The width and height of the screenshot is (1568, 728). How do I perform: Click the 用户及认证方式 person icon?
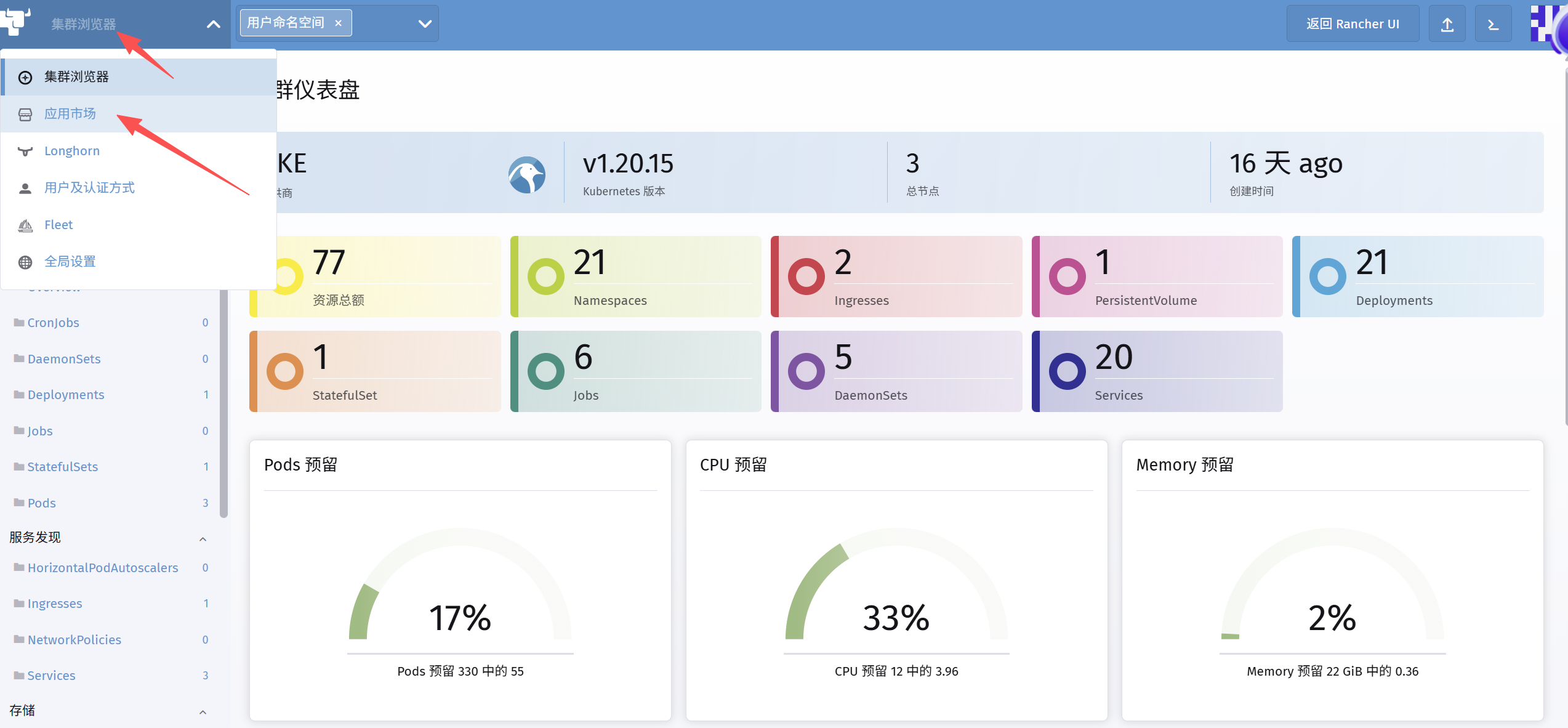[x=25, y=188]
